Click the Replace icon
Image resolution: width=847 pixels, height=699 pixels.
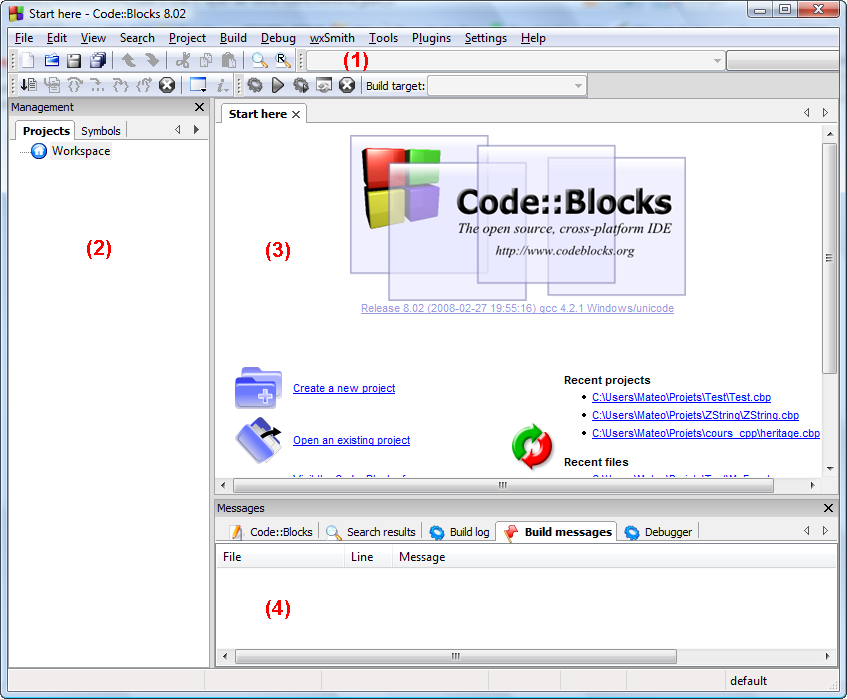[x=283, y=60]
